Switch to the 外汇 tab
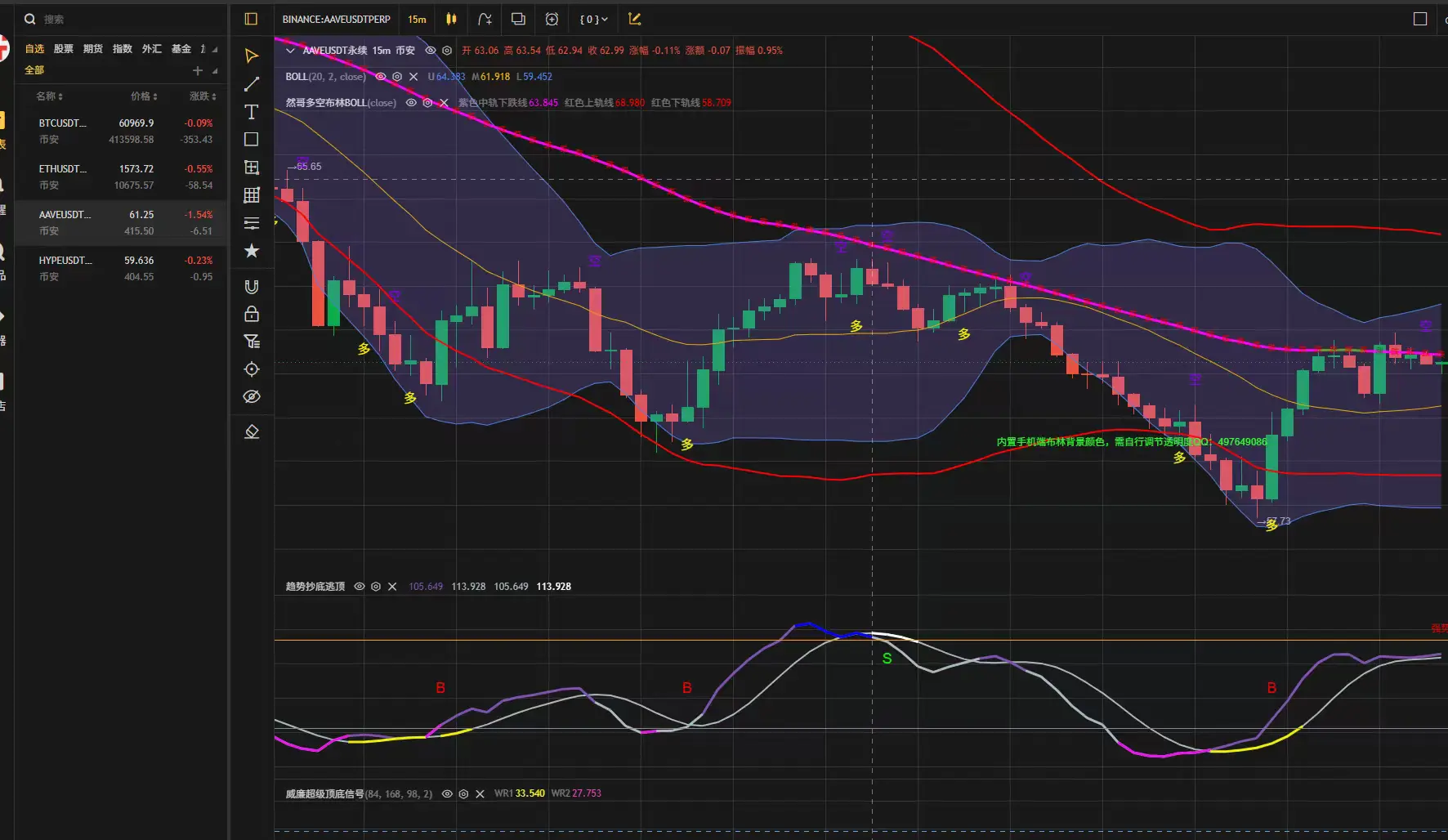This screenshot has width=1448, height=840. (x=152, y=49)
